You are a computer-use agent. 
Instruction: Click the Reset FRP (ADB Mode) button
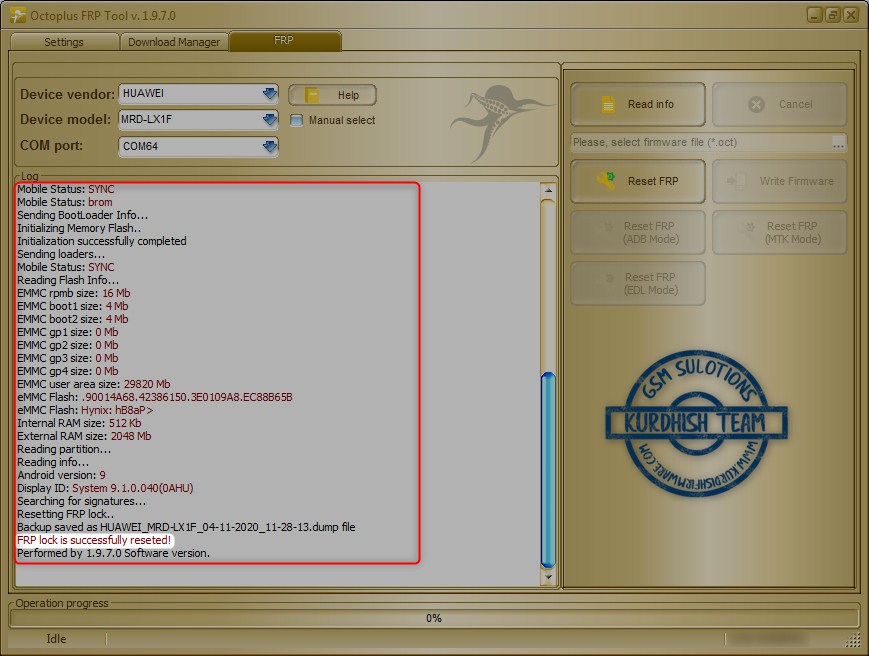coord(638,233)
